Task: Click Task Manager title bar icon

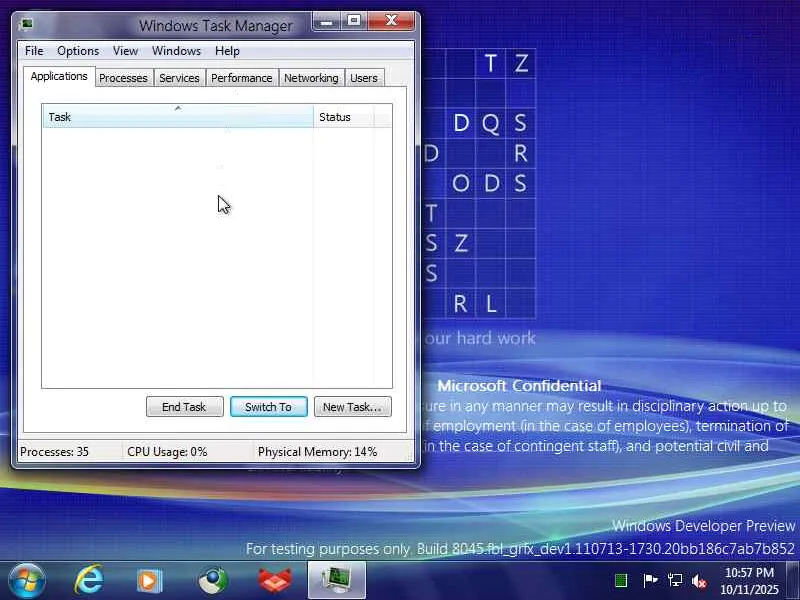Action: pos(27,24)
